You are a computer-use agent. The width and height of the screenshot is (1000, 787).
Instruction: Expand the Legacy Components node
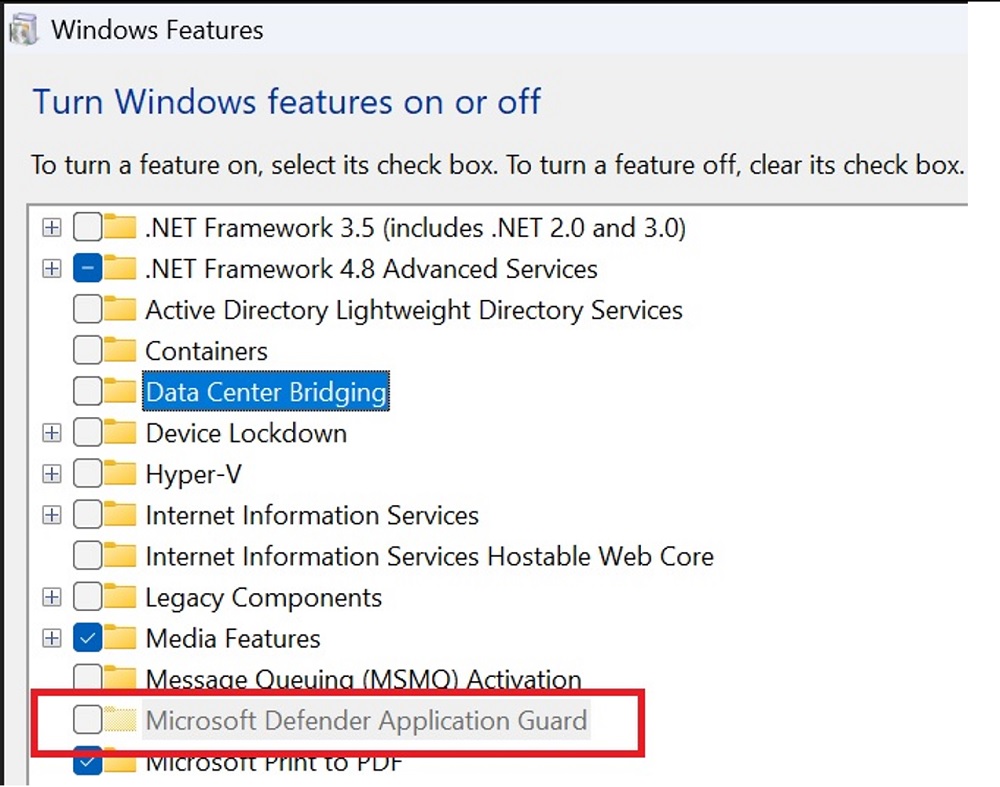51,597
